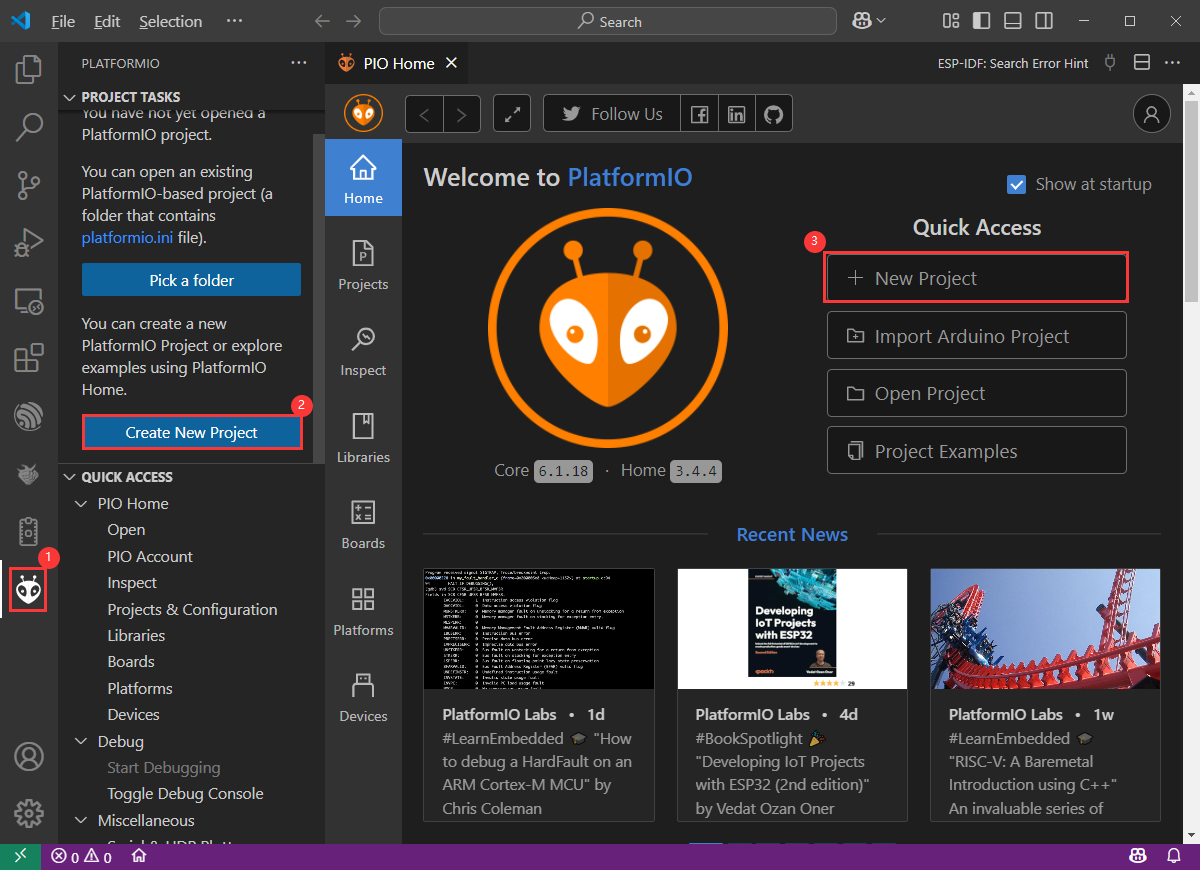Open the Selection menu
Viewport: 1200px width, 870px height.
170,21
